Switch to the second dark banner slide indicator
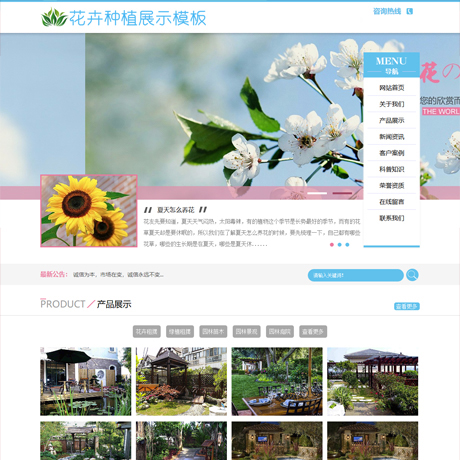Image resolution: width=460 pixels, height=460 pixels. click(342, 193)
